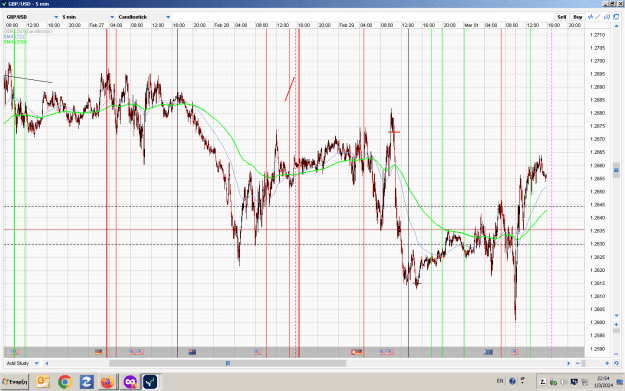This screenshot has width=625, height=391.
Task: Click the EMA (72) indicator label
Action: click(14, 37)
